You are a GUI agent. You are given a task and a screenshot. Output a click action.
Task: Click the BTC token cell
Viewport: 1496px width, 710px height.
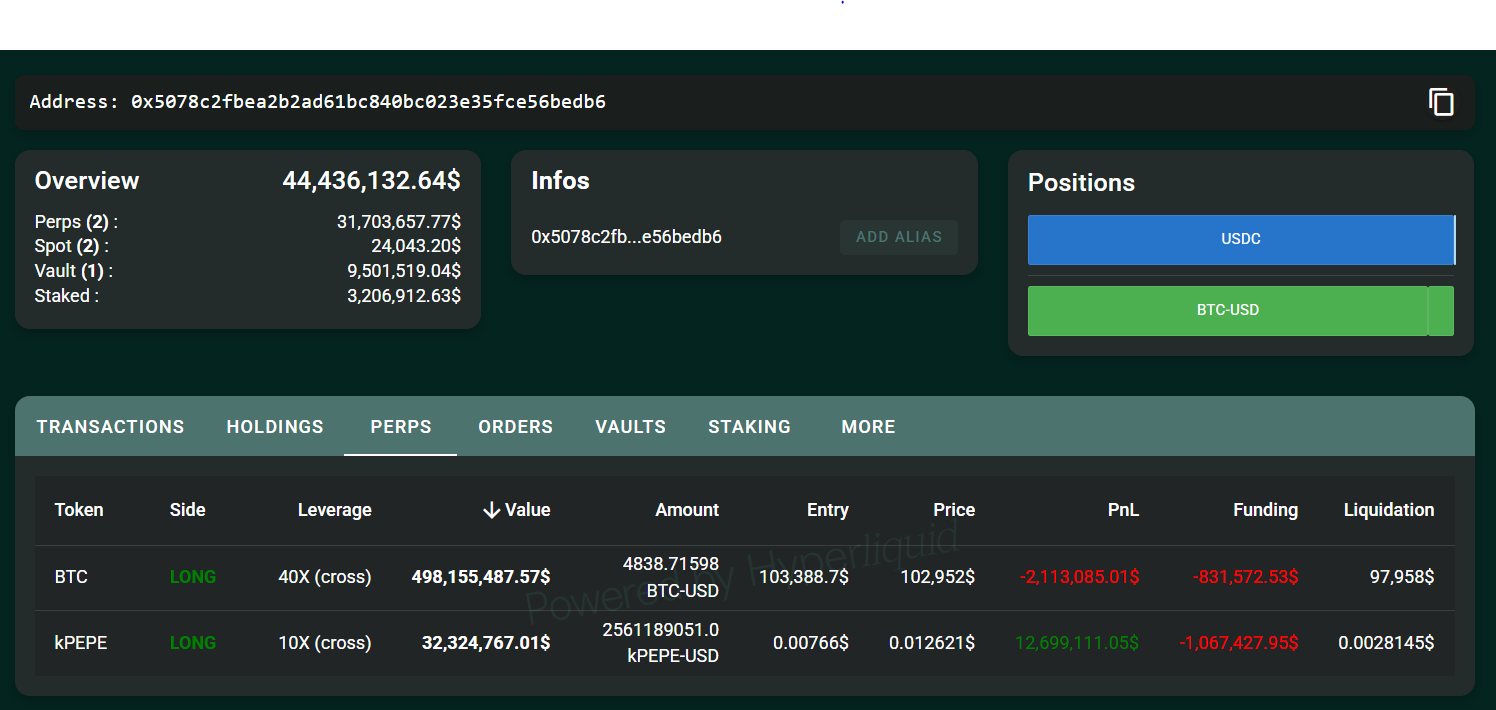tap(71, 577)
